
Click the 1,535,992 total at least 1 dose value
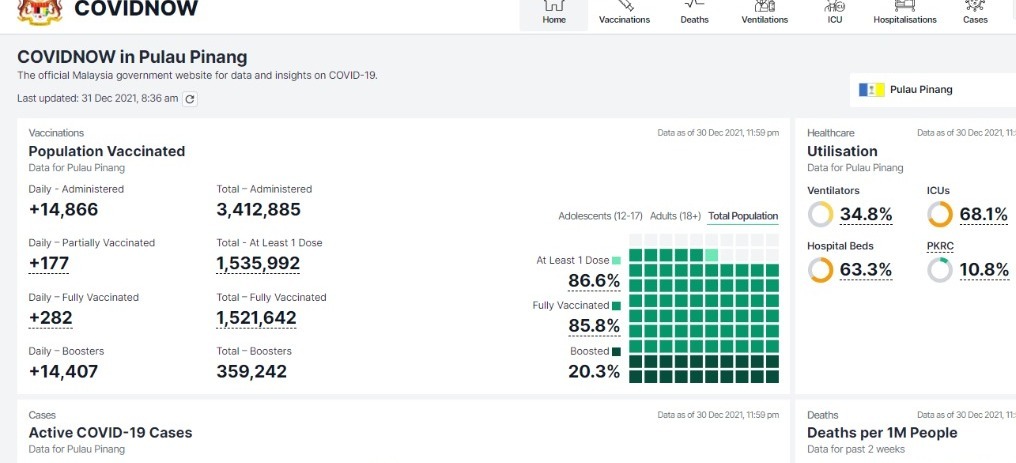coord(258,264)
